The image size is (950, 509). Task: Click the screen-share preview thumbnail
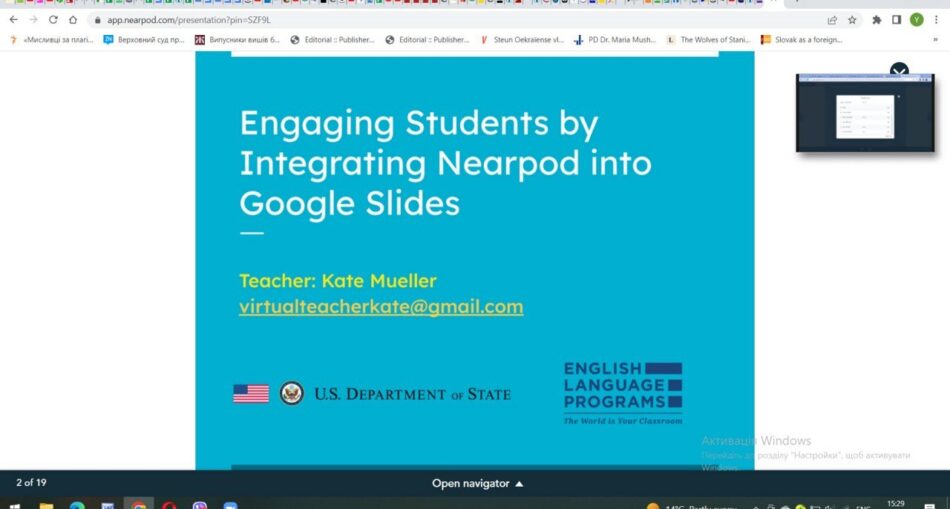pos(850,113)
